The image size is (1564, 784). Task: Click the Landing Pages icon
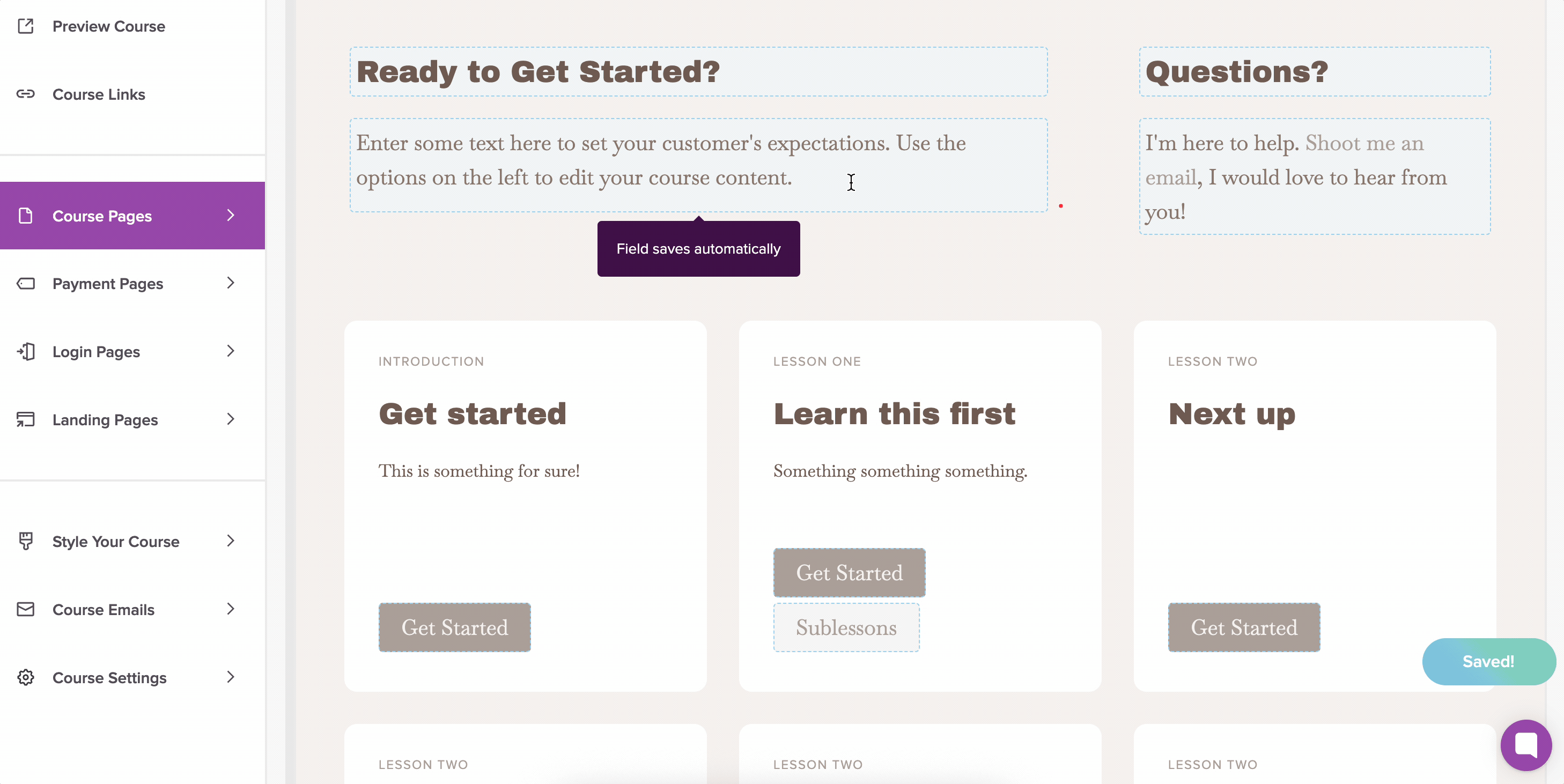26,419
